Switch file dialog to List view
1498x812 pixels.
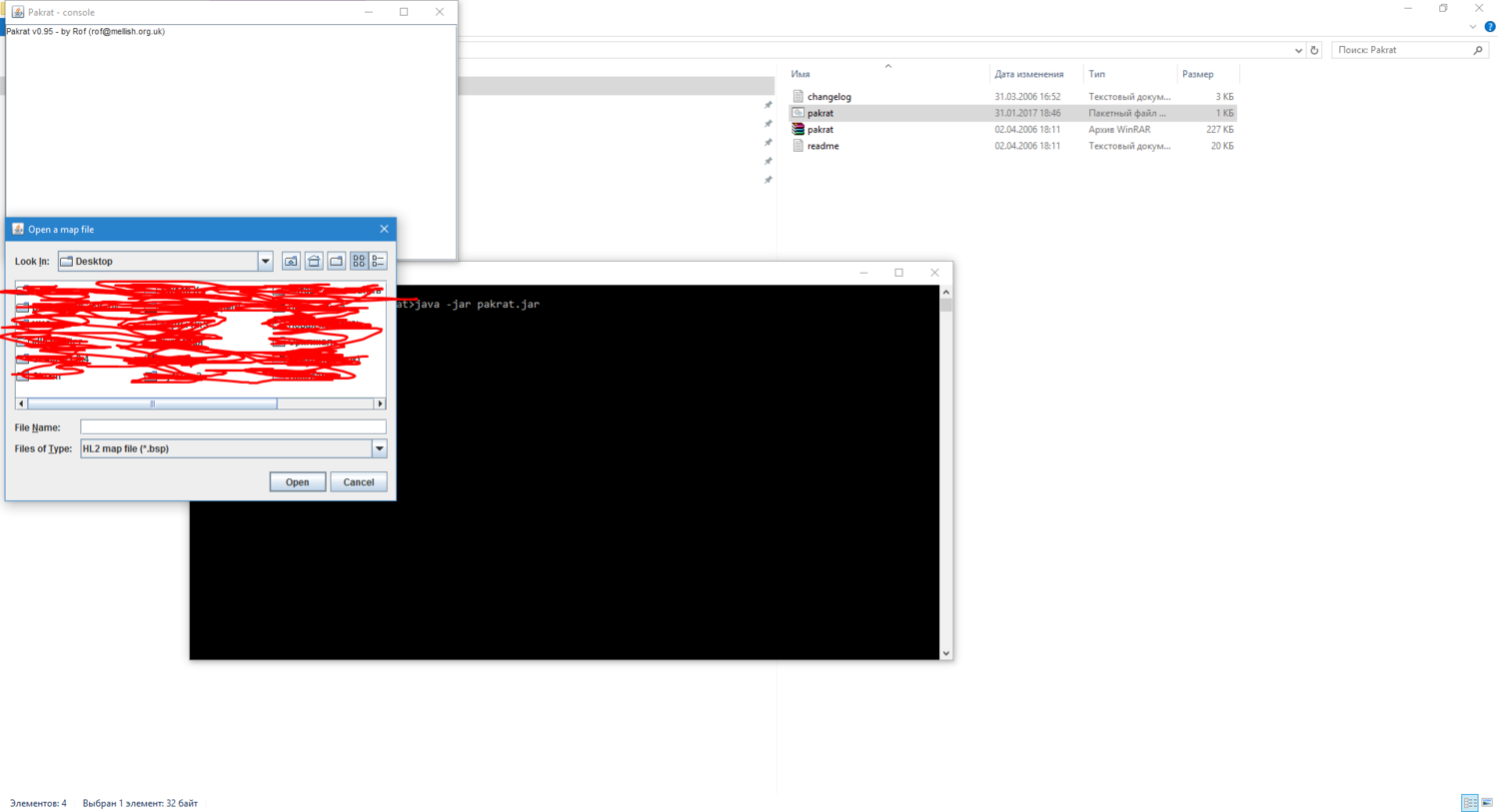359,262
